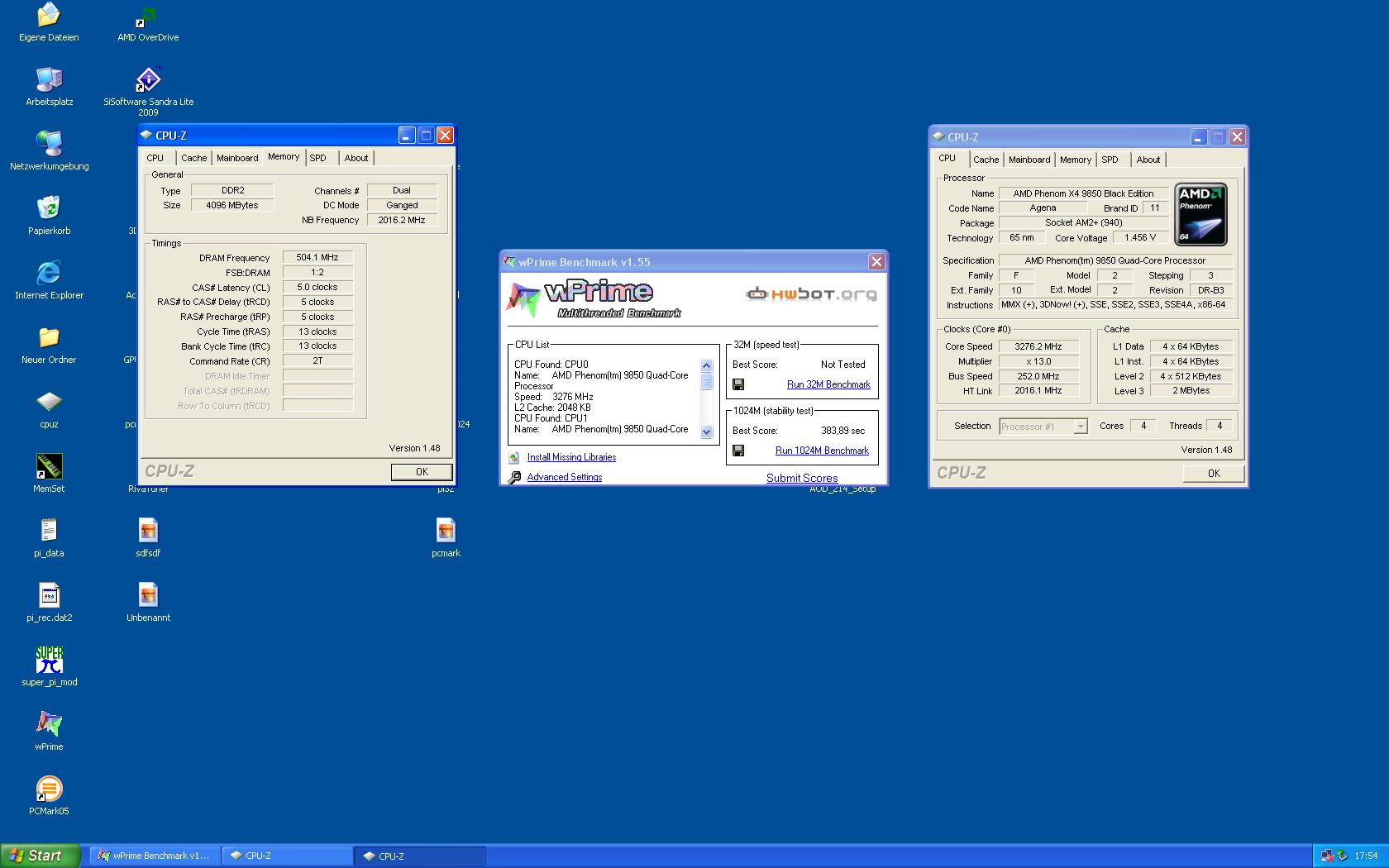This screenshot has width=1389, height=868.
Task: Open SPD tab in right CPU-Z
Action: (x=1110, y=160)
